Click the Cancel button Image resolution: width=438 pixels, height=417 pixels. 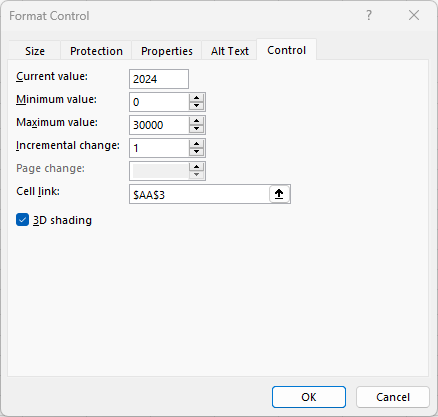pos(393,397)
